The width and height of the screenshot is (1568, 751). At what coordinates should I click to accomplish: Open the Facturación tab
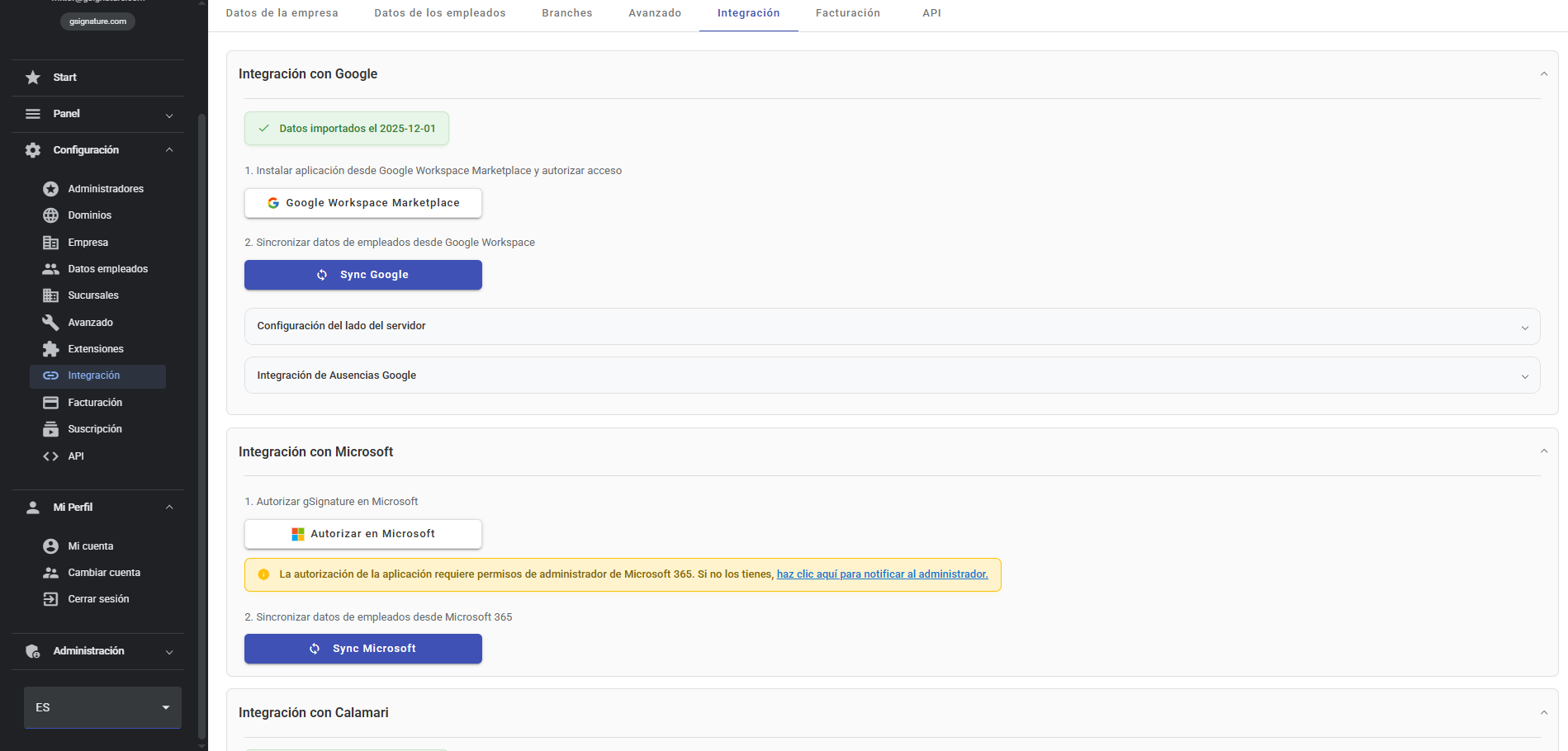click(847, 13)
